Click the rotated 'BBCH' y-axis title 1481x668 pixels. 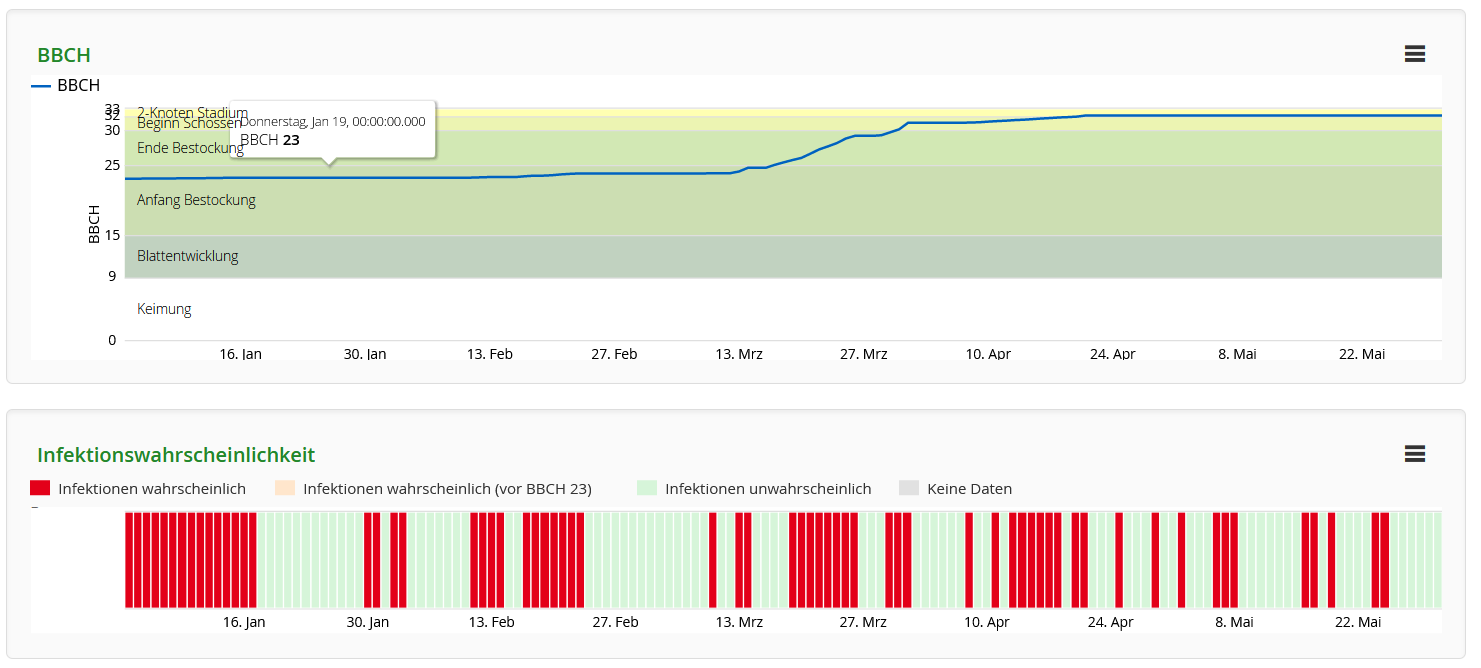pyautogui.click(x=94, y=224)
